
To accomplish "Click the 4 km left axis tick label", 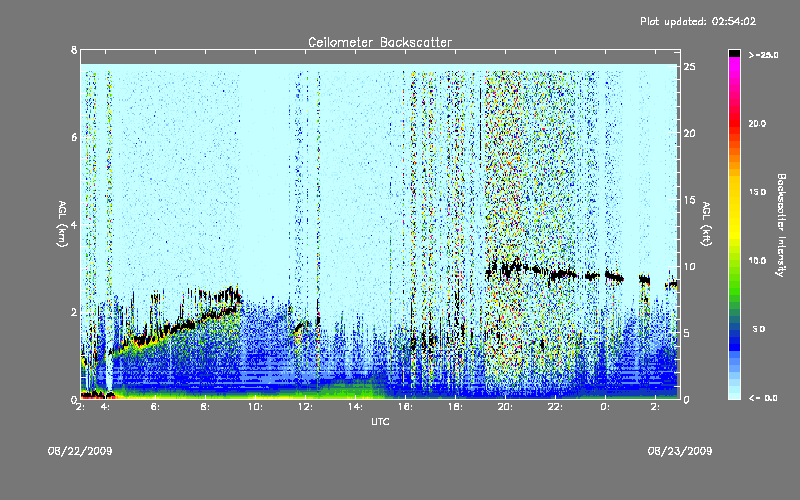I will 74,225.
